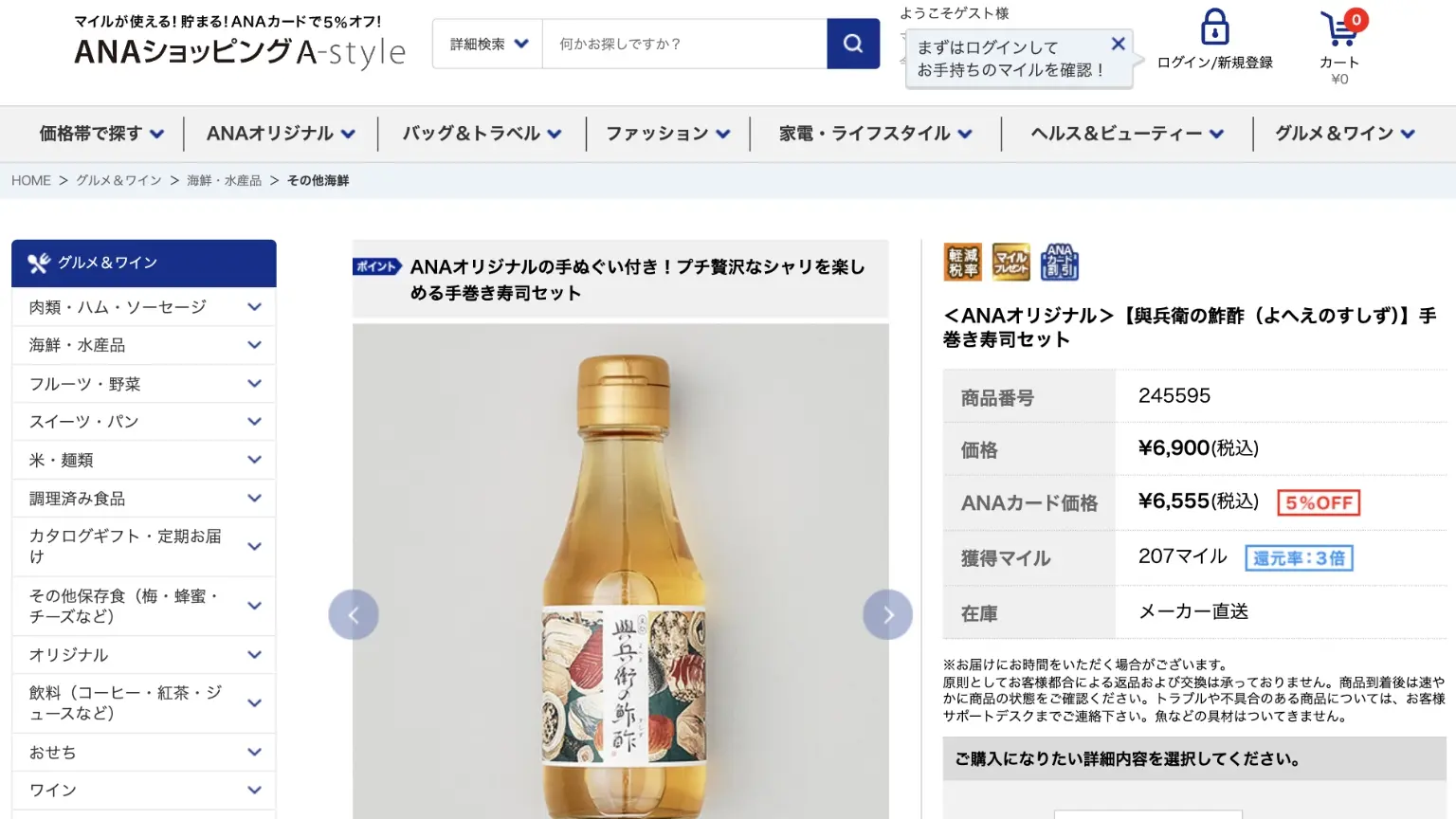1456x819 pixels.
Task: Click the ANAカード割引 badge icon
Action: point(1060,263)
